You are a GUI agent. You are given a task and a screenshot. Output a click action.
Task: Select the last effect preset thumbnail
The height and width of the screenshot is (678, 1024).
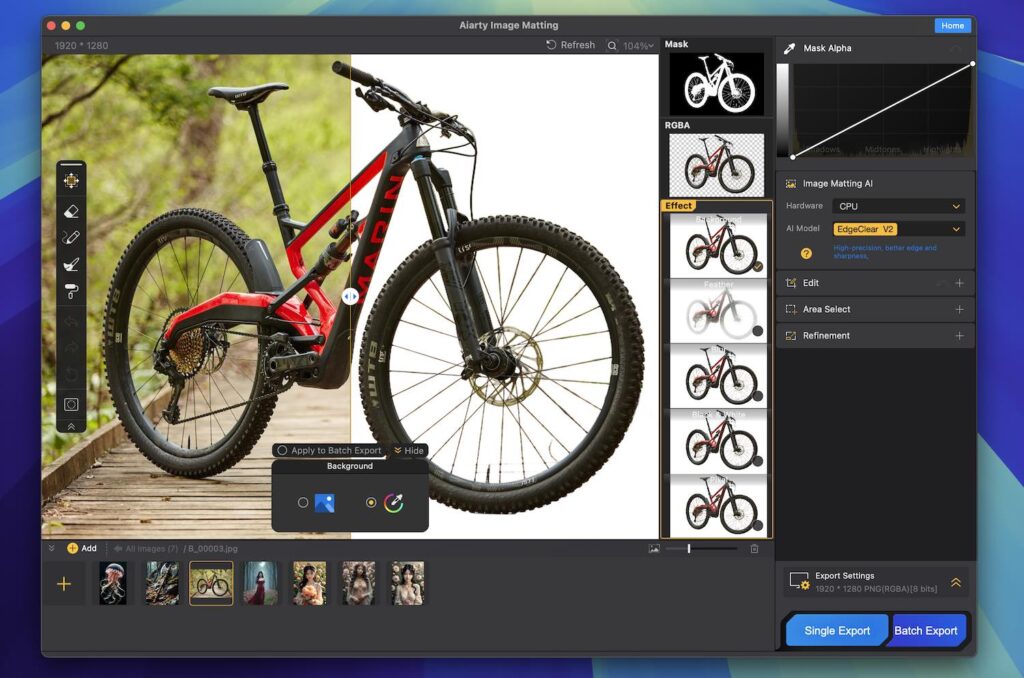pos(718,506)
